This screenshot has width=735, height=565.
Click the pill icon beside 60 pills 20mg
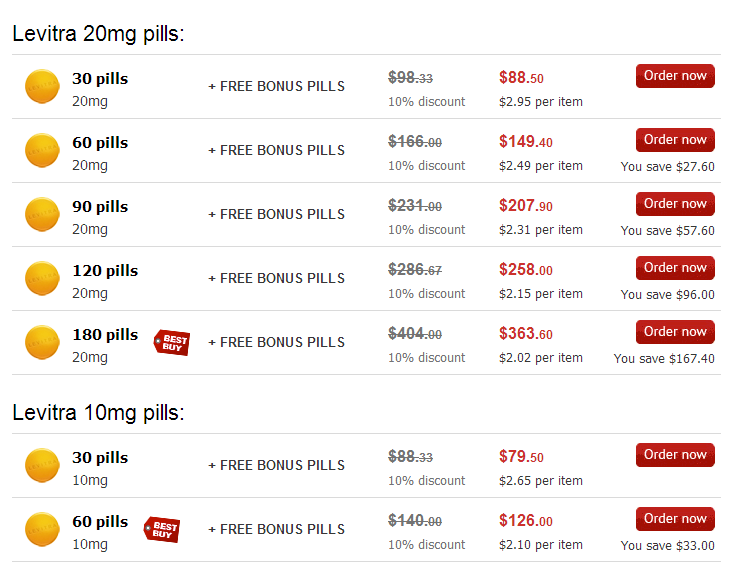[x=42, y=151]
